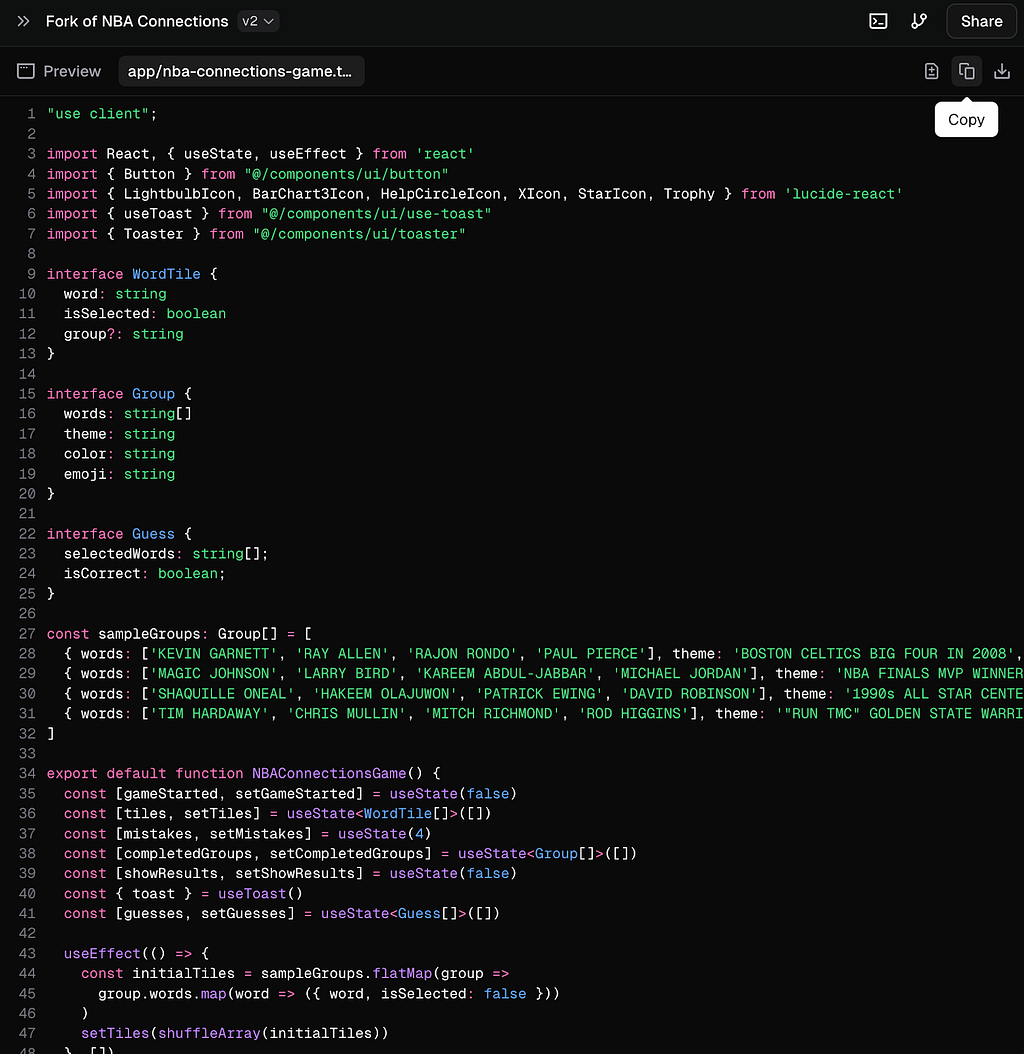This screenshot has width=1024, height=1054.
Task: Click the title Fork of NBA Connections
Action: (137, 21)
